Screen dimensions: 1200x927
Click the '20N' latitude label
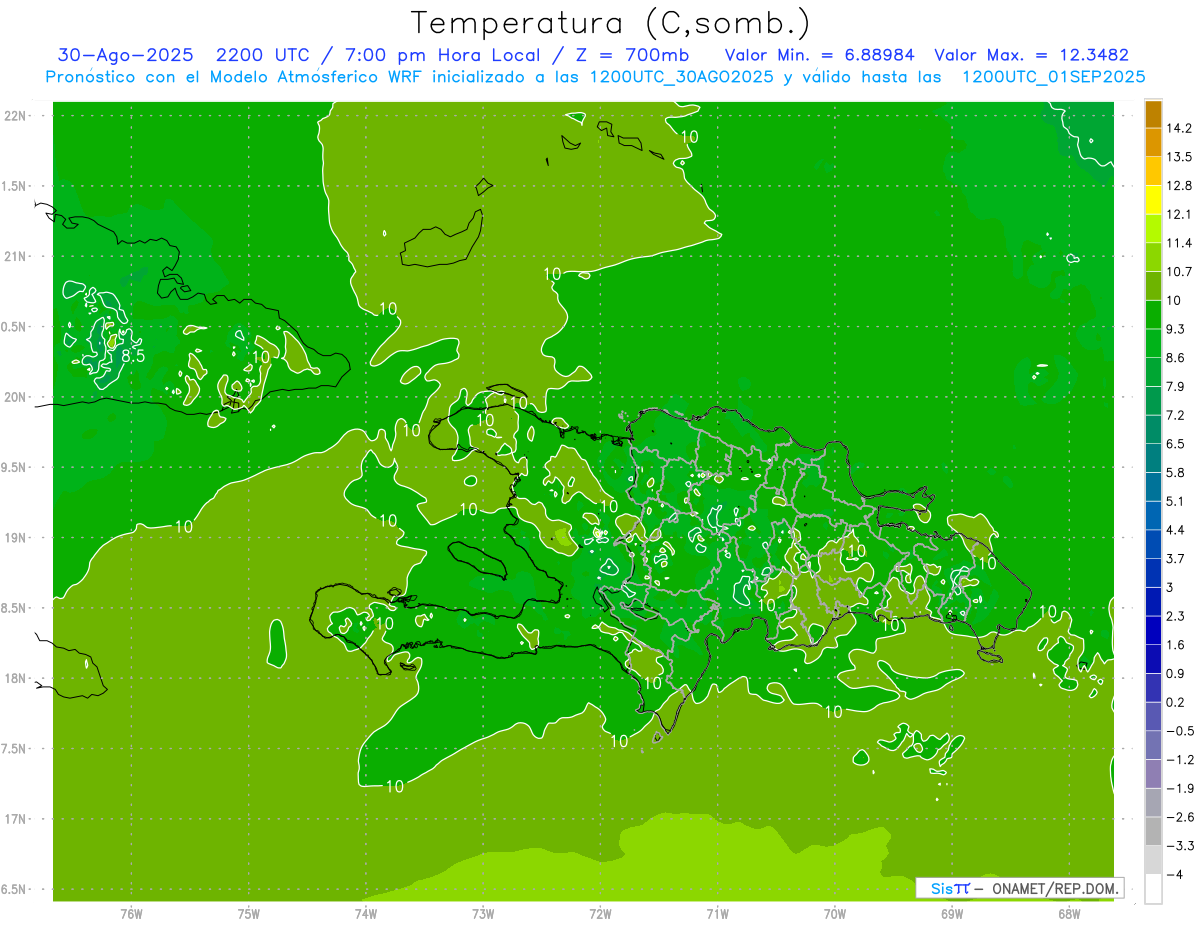17,397
